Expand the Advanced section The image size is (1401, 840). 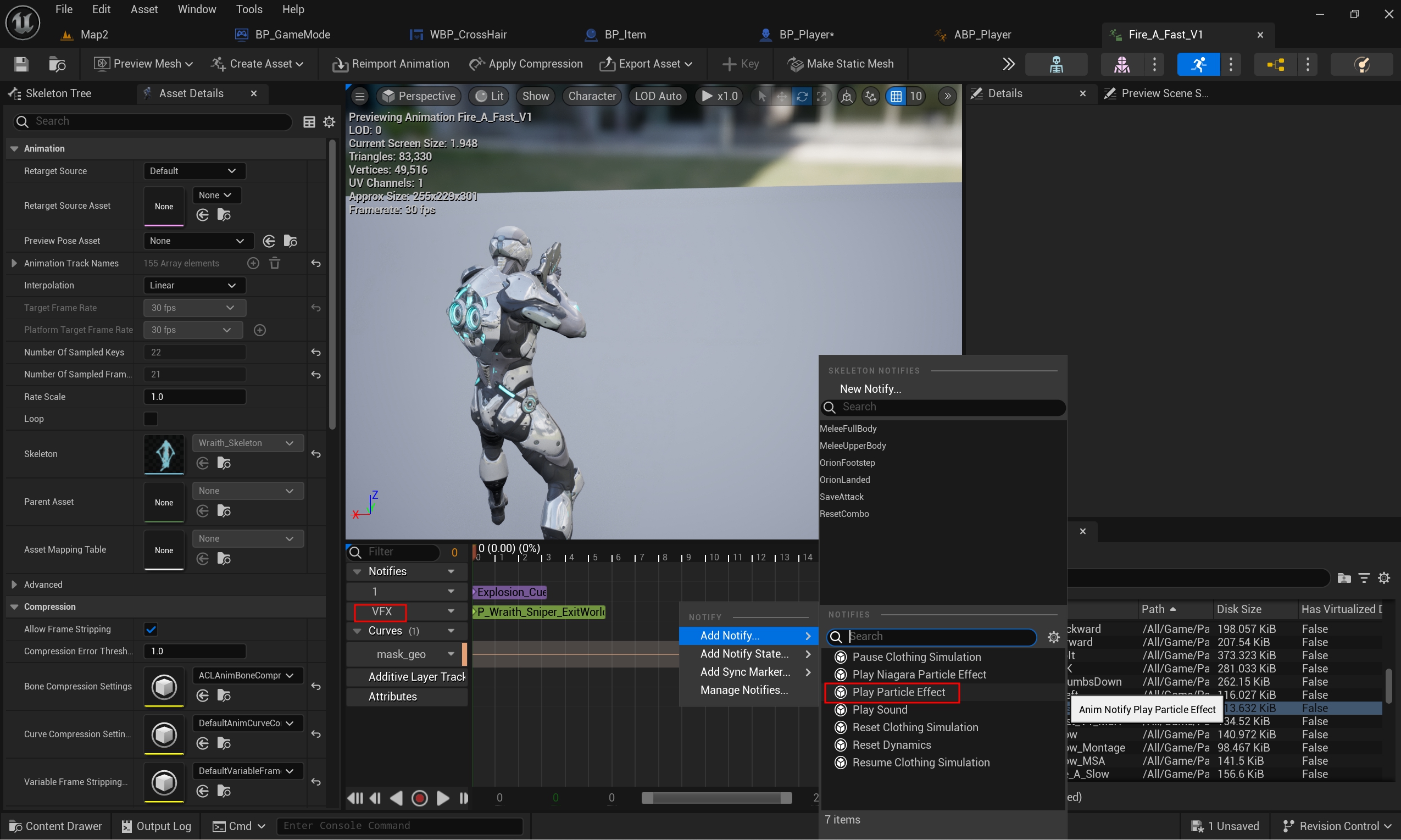pos(14,585)
